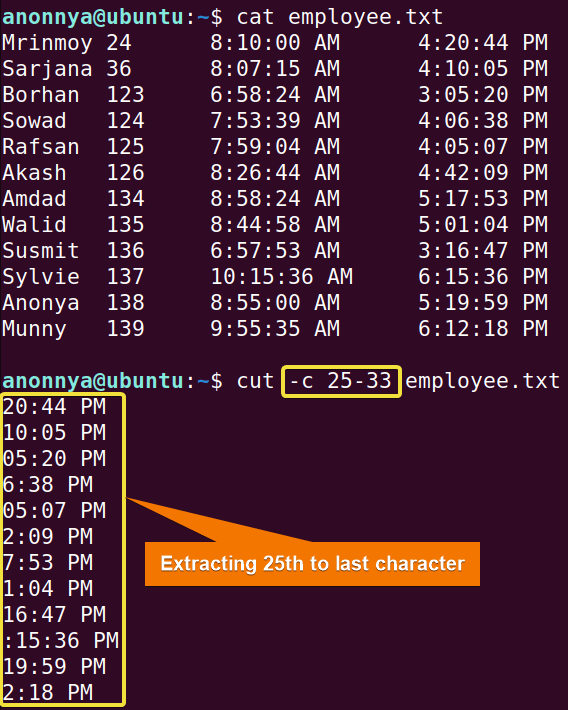Click time '3:05:20 PM'
The width and height of the screenshot is (568, 710).
(483, 95)
